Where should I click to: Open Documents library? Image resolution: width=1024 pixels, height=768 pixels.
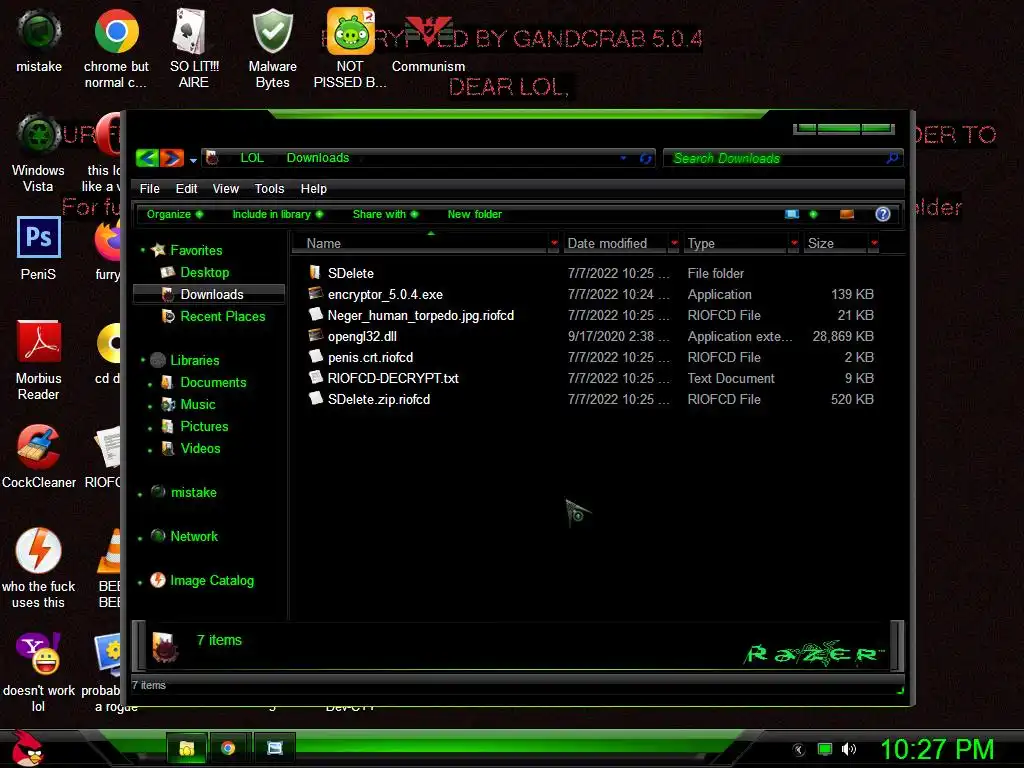(213, 383)
